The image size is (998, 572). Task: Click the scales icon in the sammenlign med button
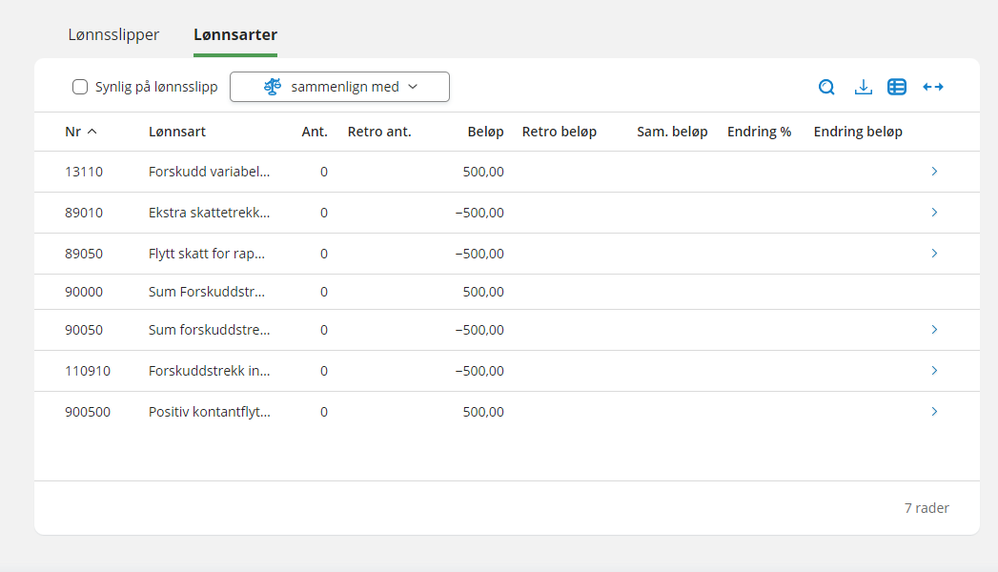pos(272,87)
